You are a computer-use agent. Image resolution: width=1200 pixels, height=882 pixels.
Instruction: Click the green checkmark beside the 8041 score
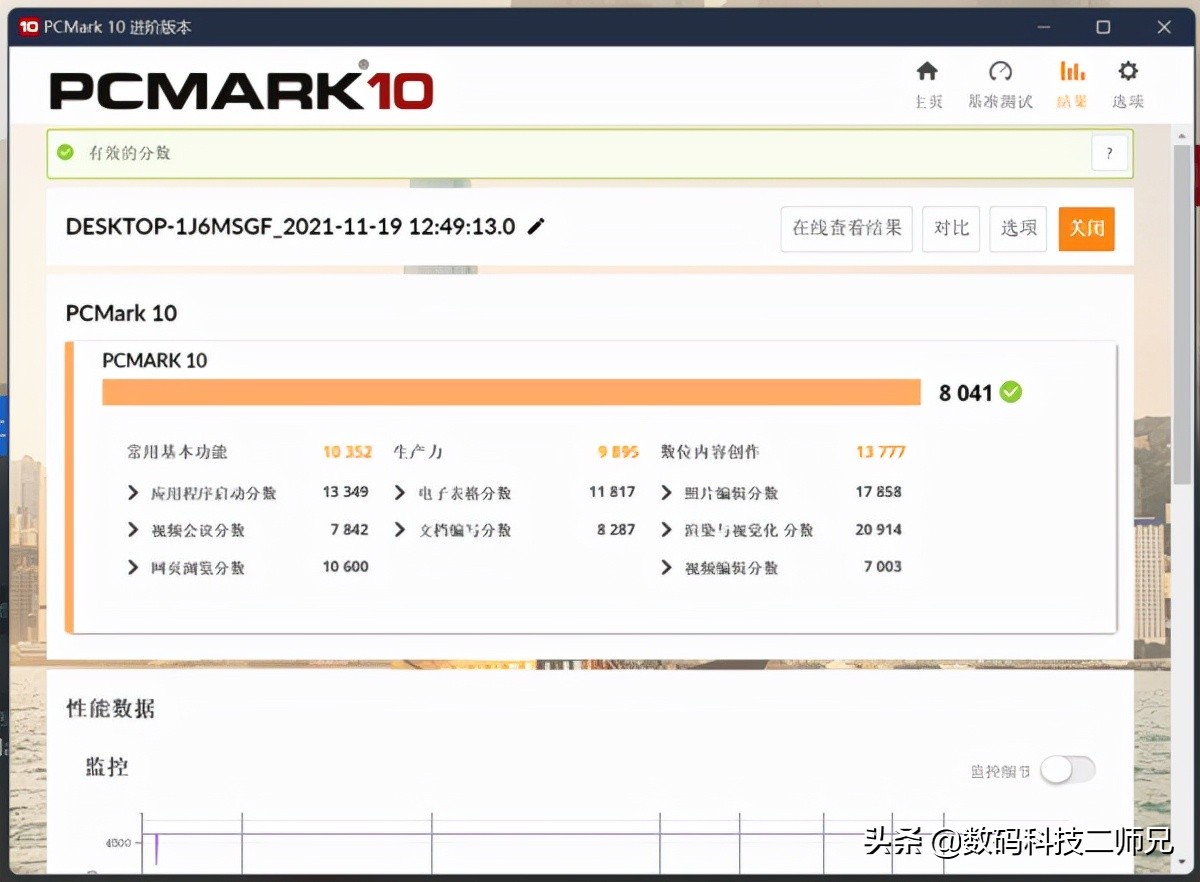1010,393
